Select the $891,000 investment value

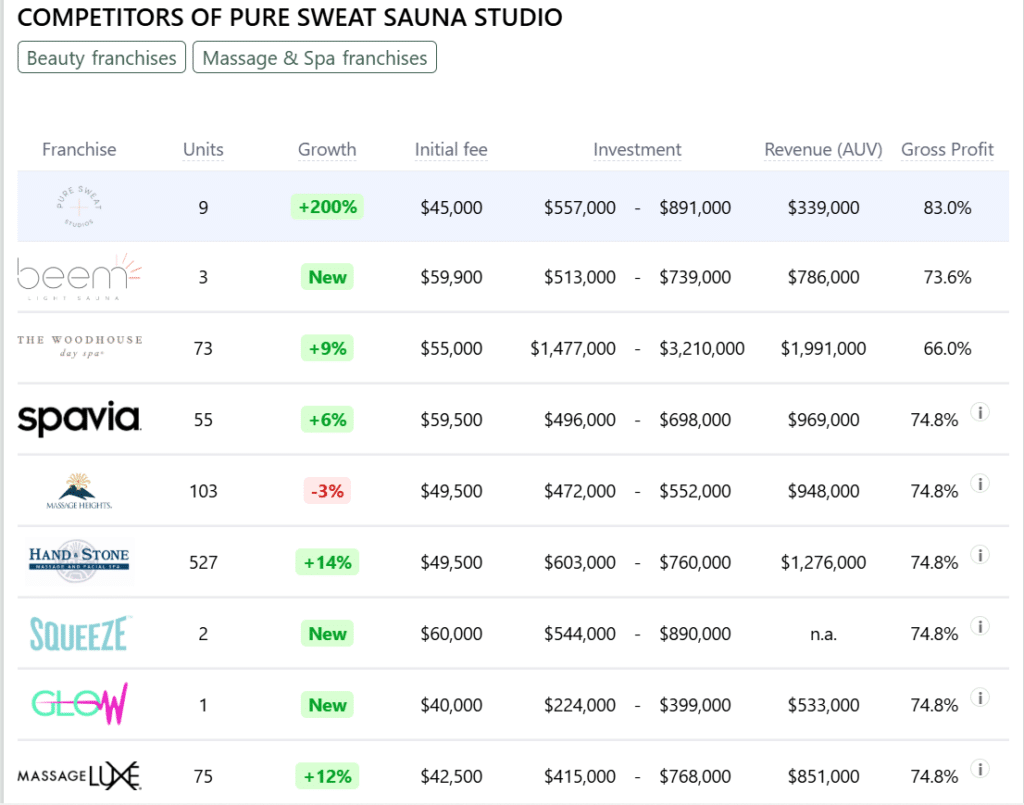click(695, 208)
